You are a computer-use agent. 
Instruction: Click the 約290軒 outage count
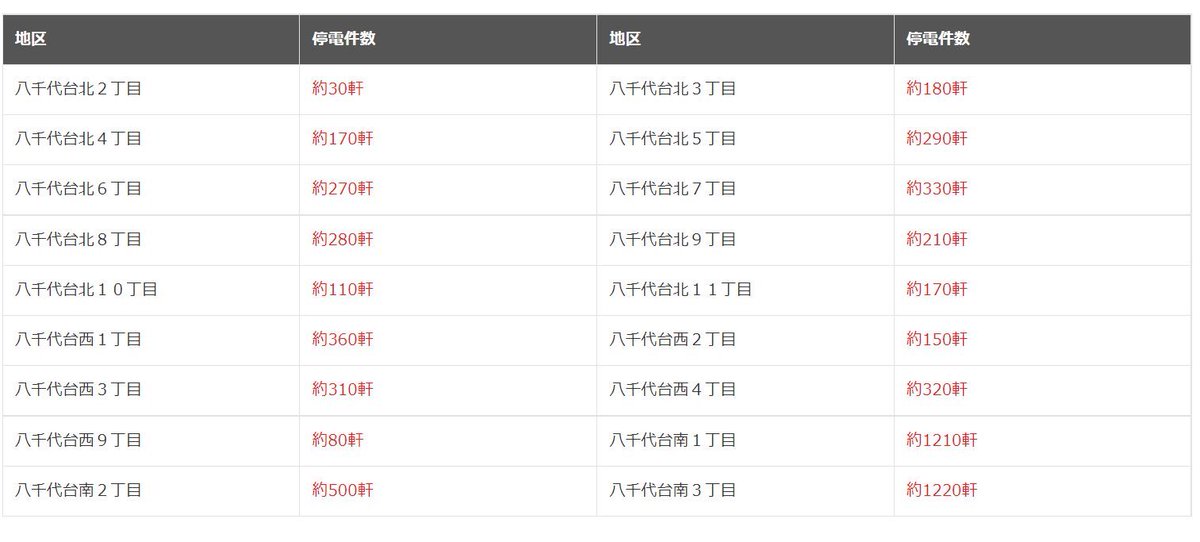point(937,139)
